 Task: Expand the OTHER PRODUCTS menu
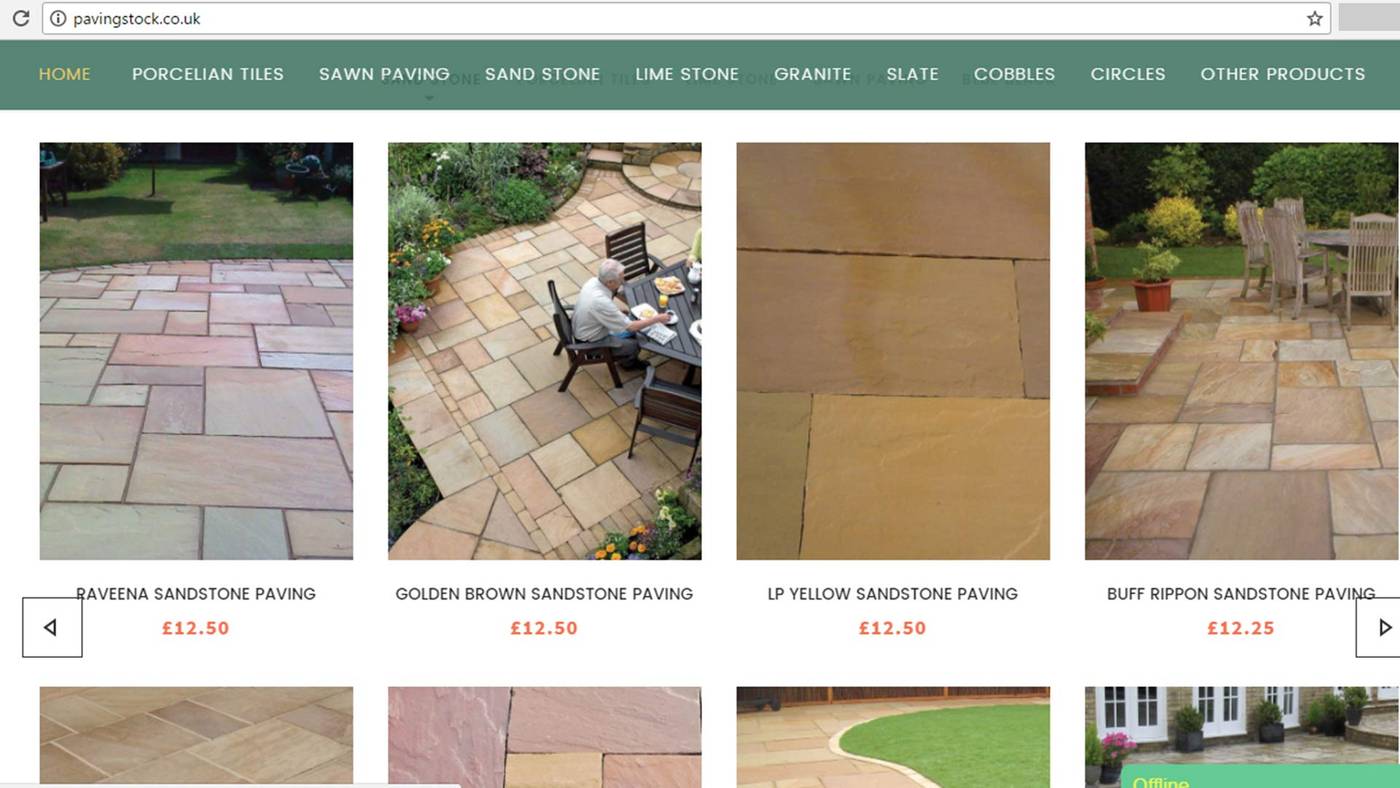[1282, 74]
